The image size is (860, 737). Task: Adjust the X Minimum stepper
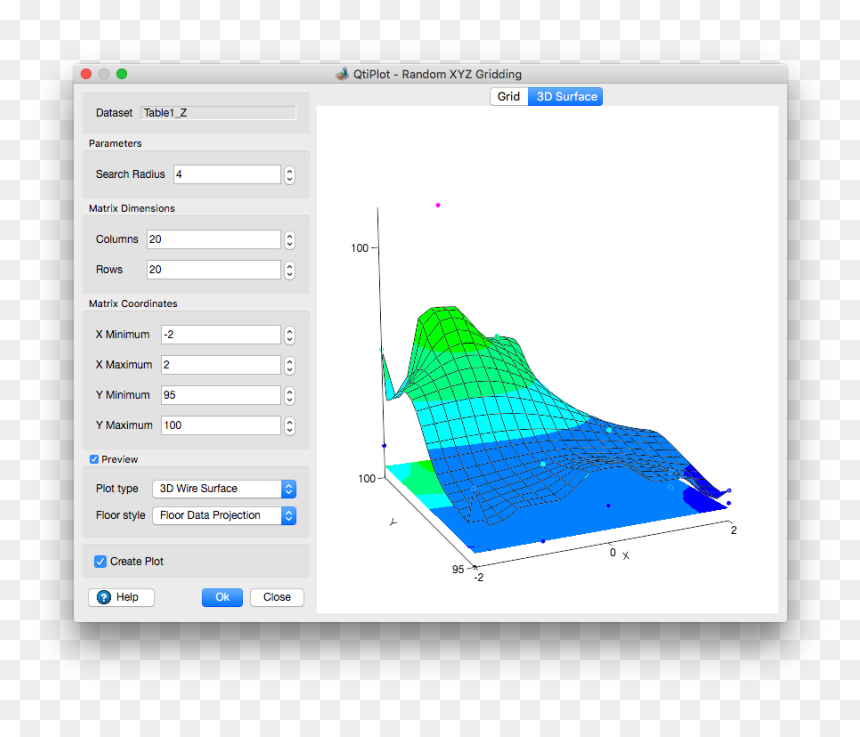tap(290, 335)
